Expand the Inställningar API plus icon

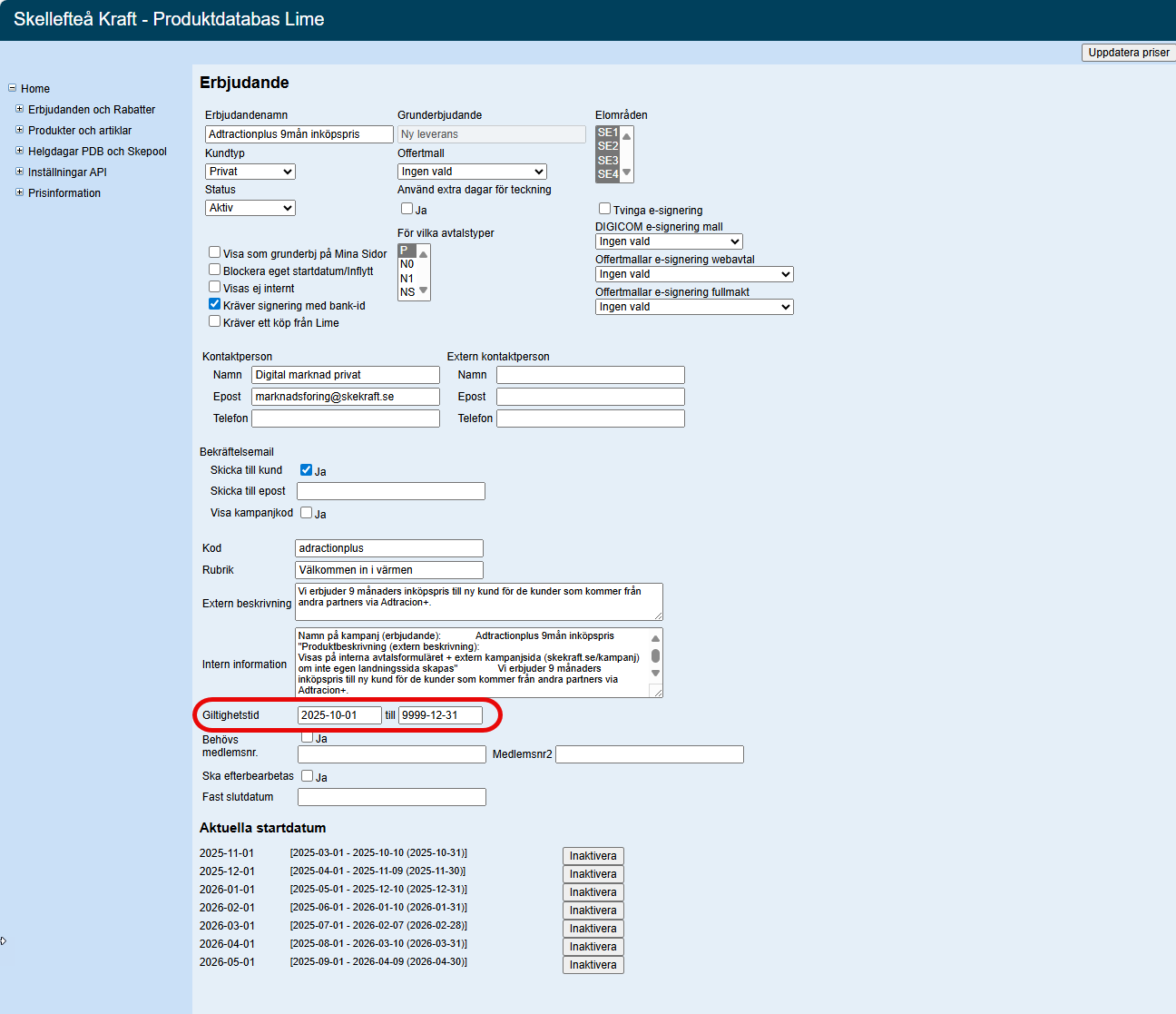click(19, 172)
